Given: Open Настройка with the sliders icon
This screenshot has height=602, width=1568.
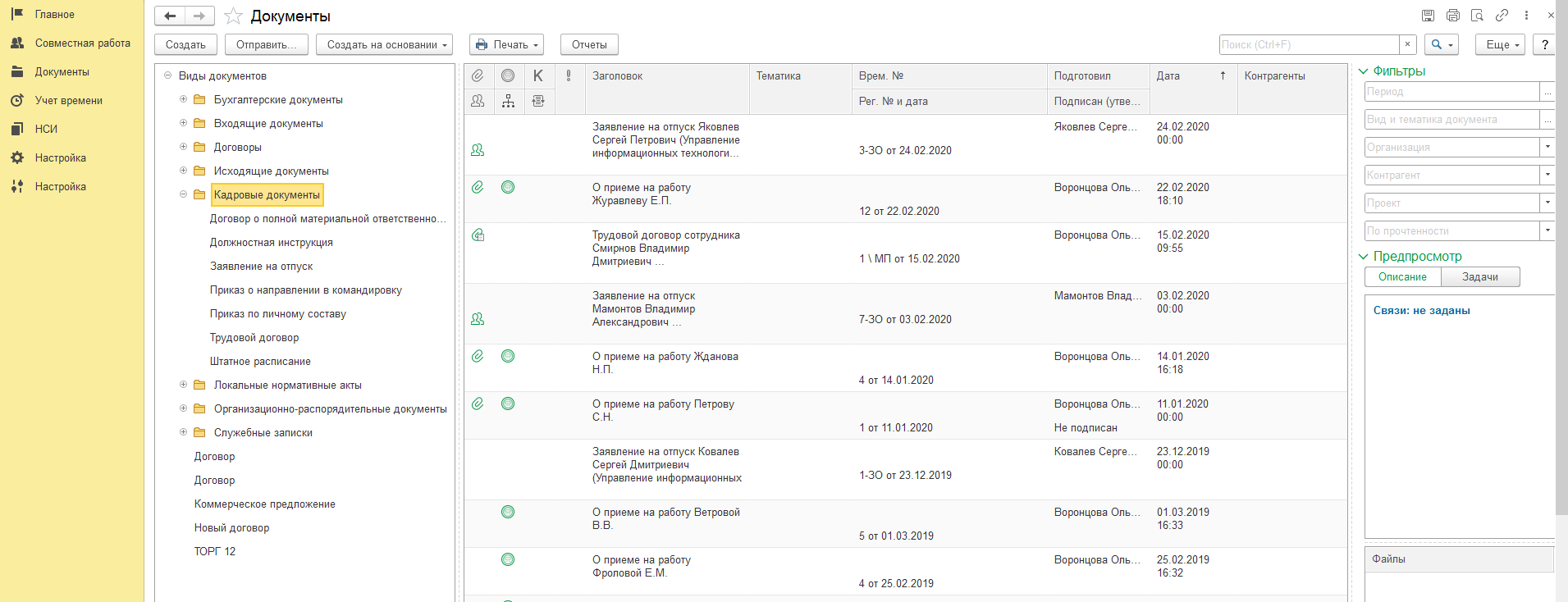Looking at the screenshot, I should (16, 186).
